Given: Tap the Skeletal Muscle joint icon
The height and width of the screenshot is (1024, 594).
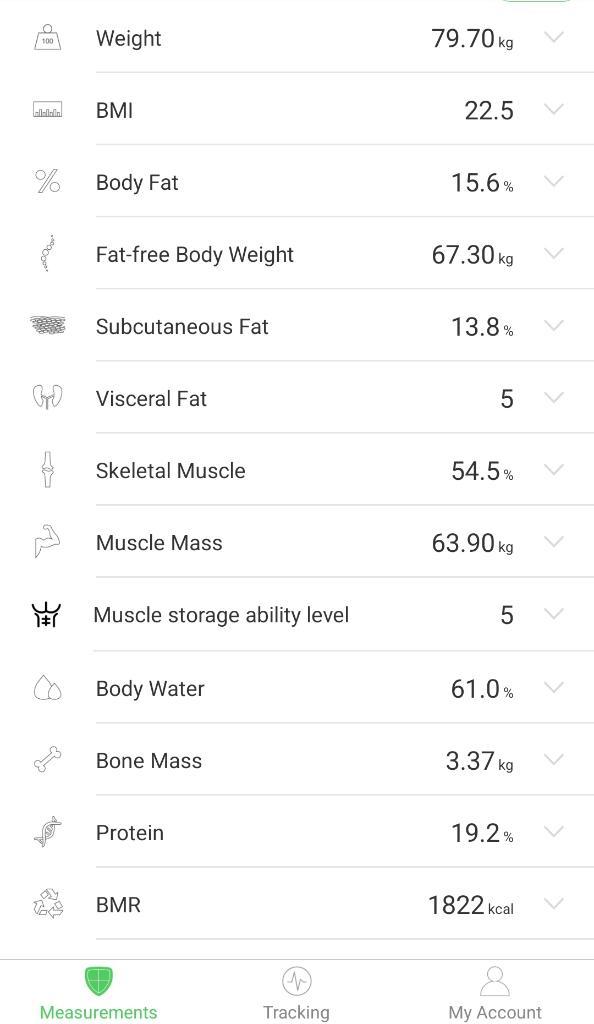Looking at the screenshot, I should (47, 470).
